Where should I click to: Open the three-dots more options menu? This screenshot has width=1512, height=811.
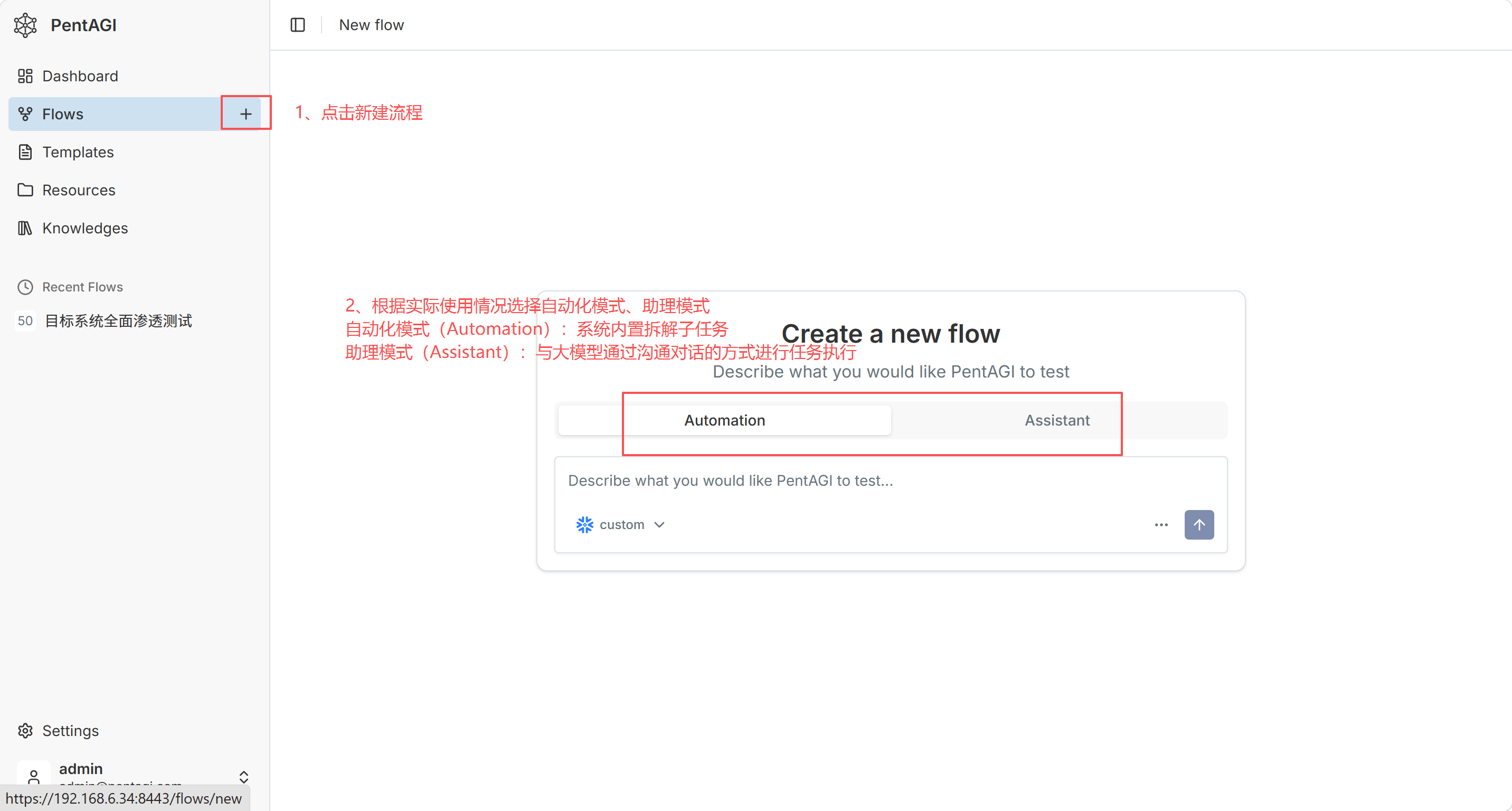(x=1161, y=525)
